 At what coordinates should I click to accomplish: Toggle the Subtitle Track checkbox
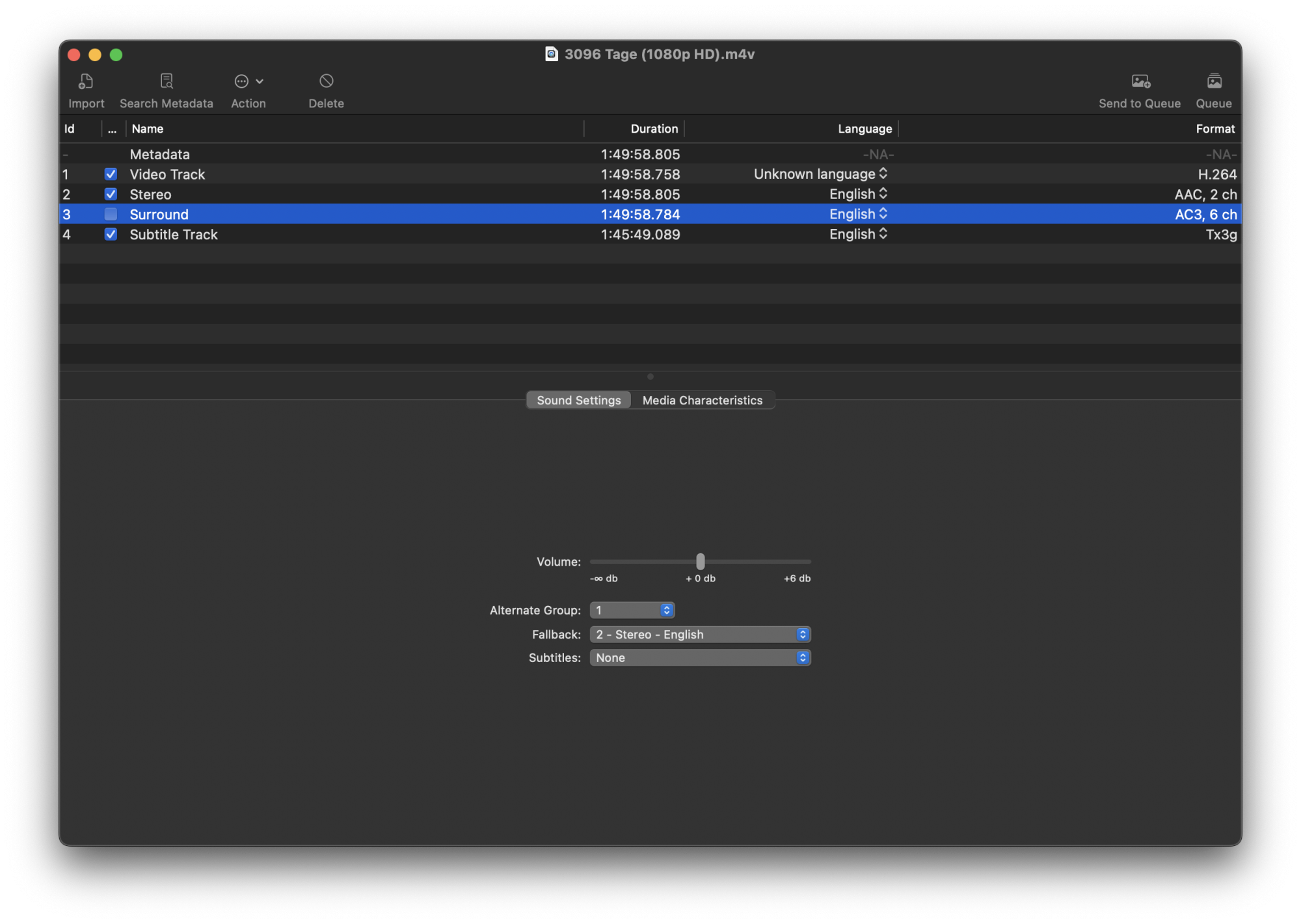click(x=111, y=235)
